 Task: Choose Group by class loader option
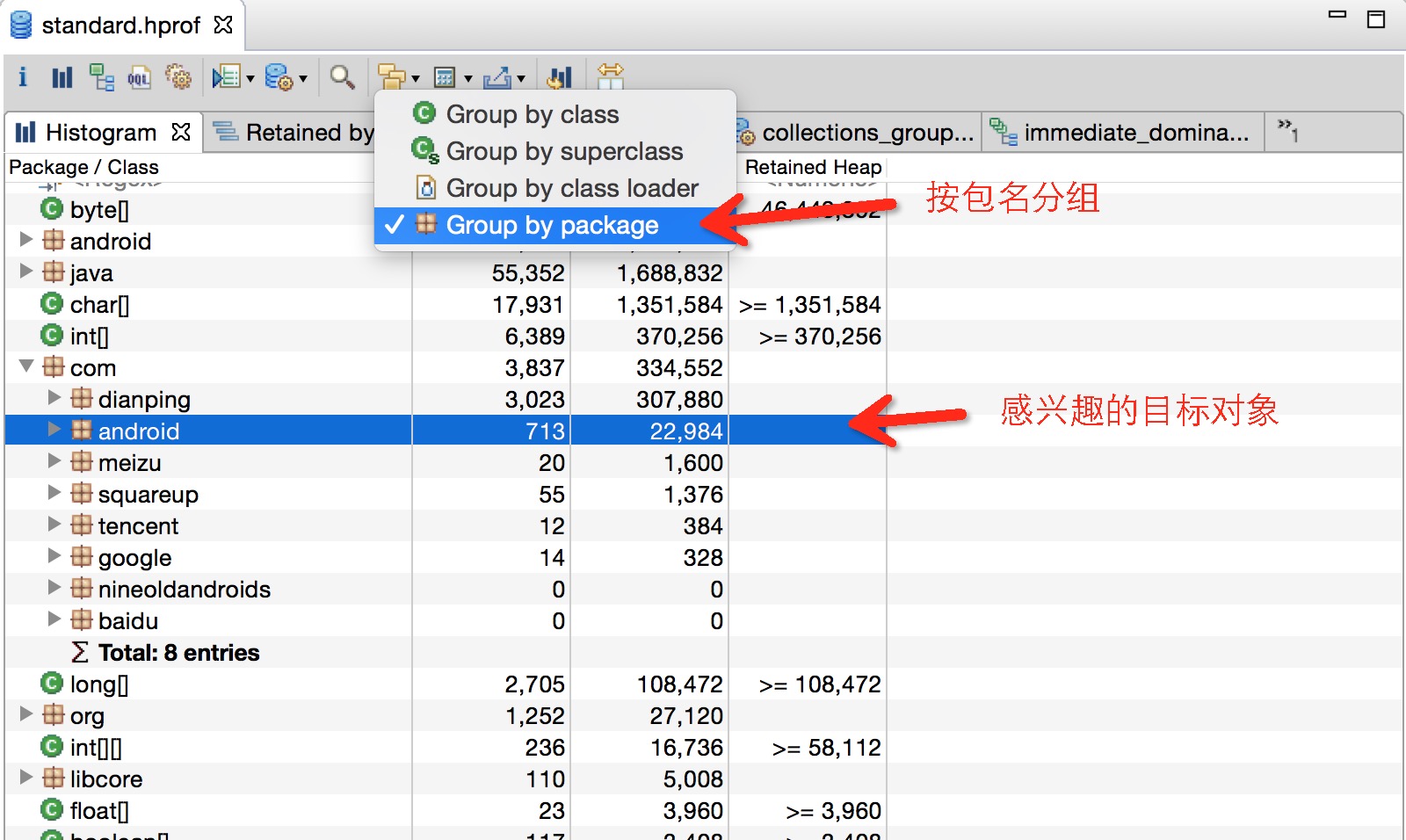572,188
